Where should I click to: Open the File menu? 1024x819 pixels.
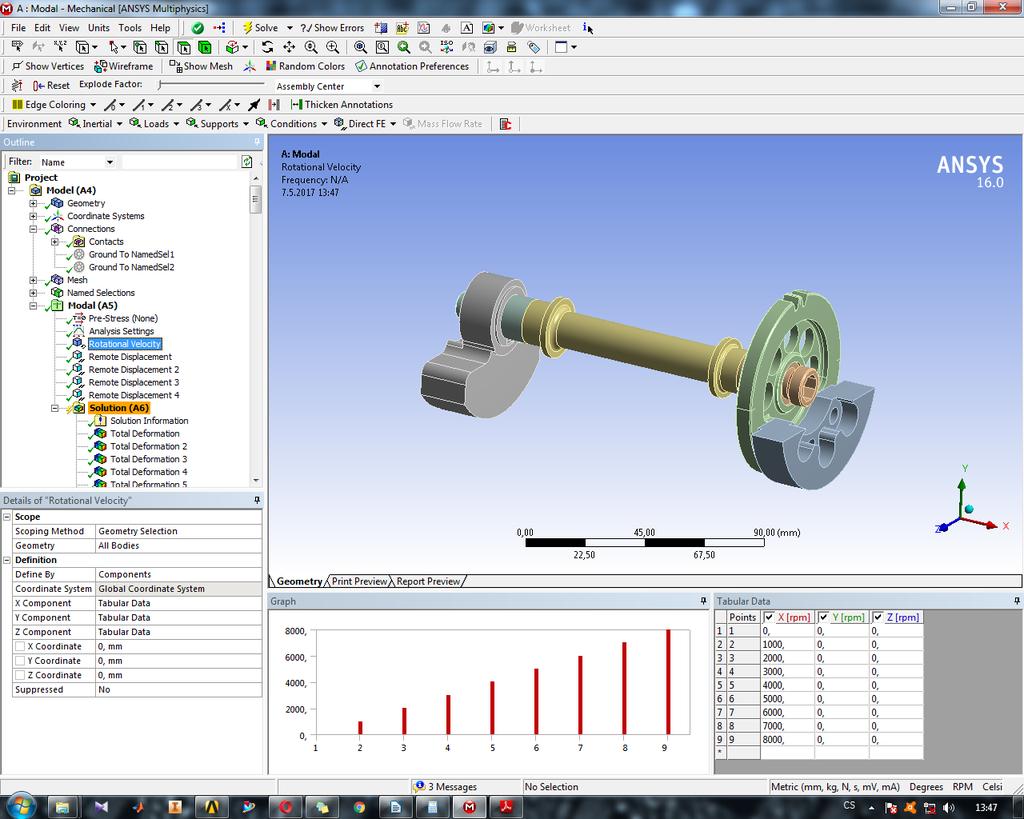coord(18,27)
